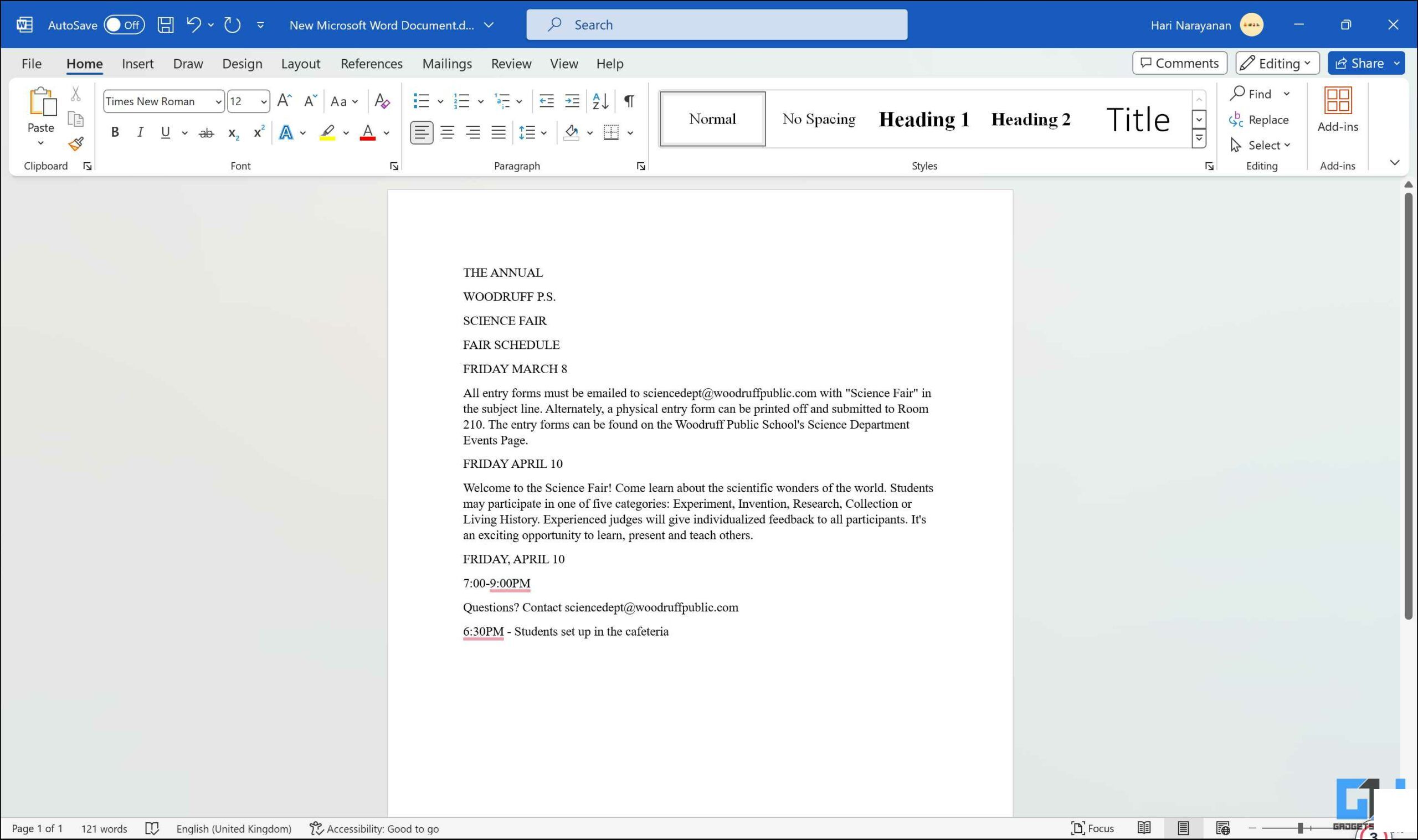Select the No Spacing style

(818, 119)
